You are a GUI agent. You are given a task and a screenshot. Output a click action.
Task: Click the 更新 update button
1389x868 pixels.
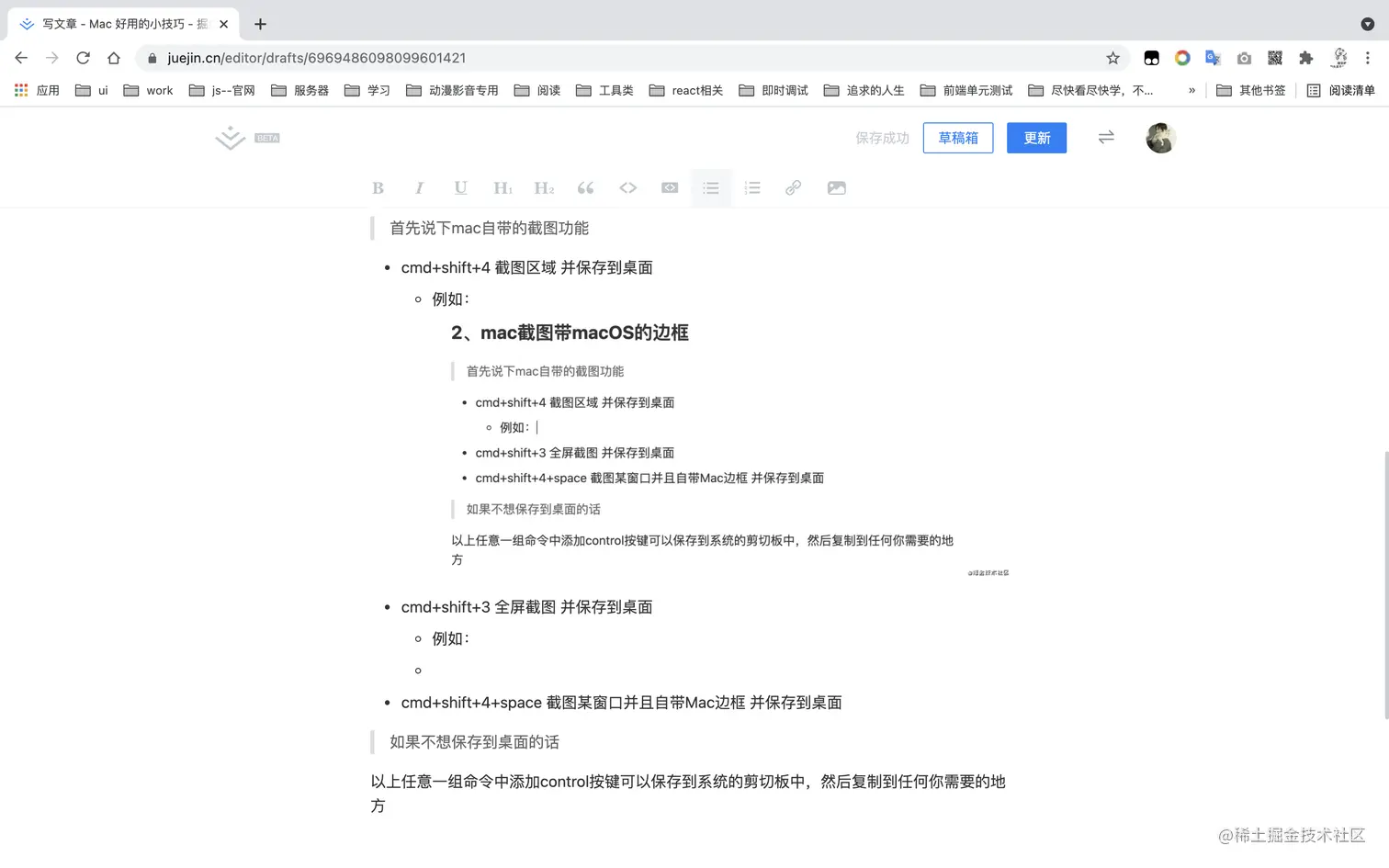point(1036,138)
